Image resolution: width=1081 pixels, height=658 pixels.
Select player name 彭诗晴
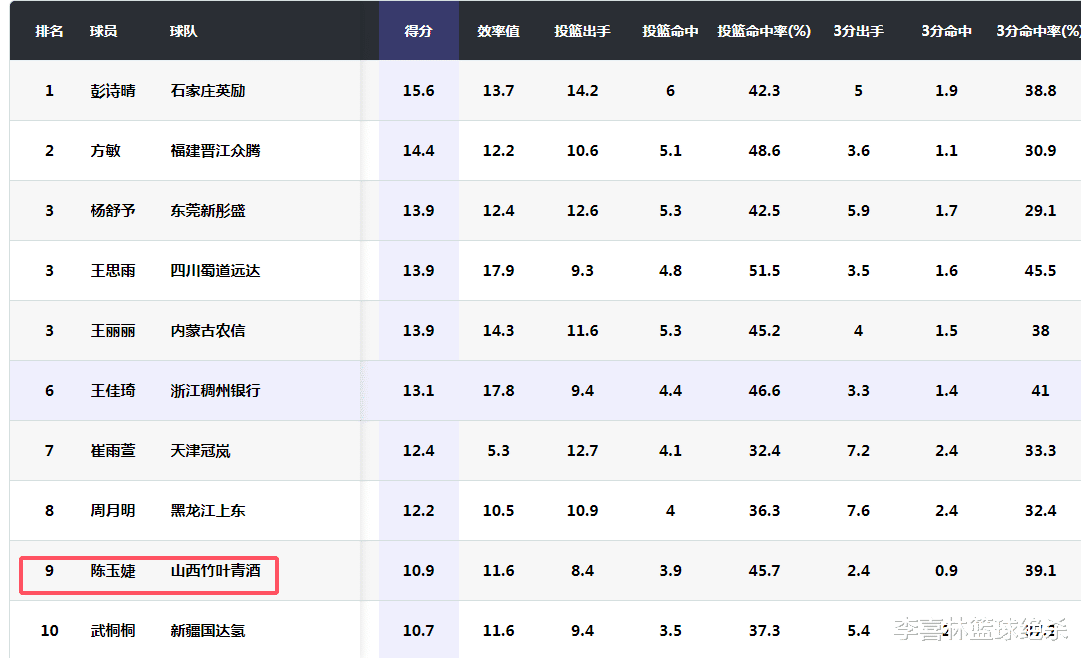click(x=113, y=91)
